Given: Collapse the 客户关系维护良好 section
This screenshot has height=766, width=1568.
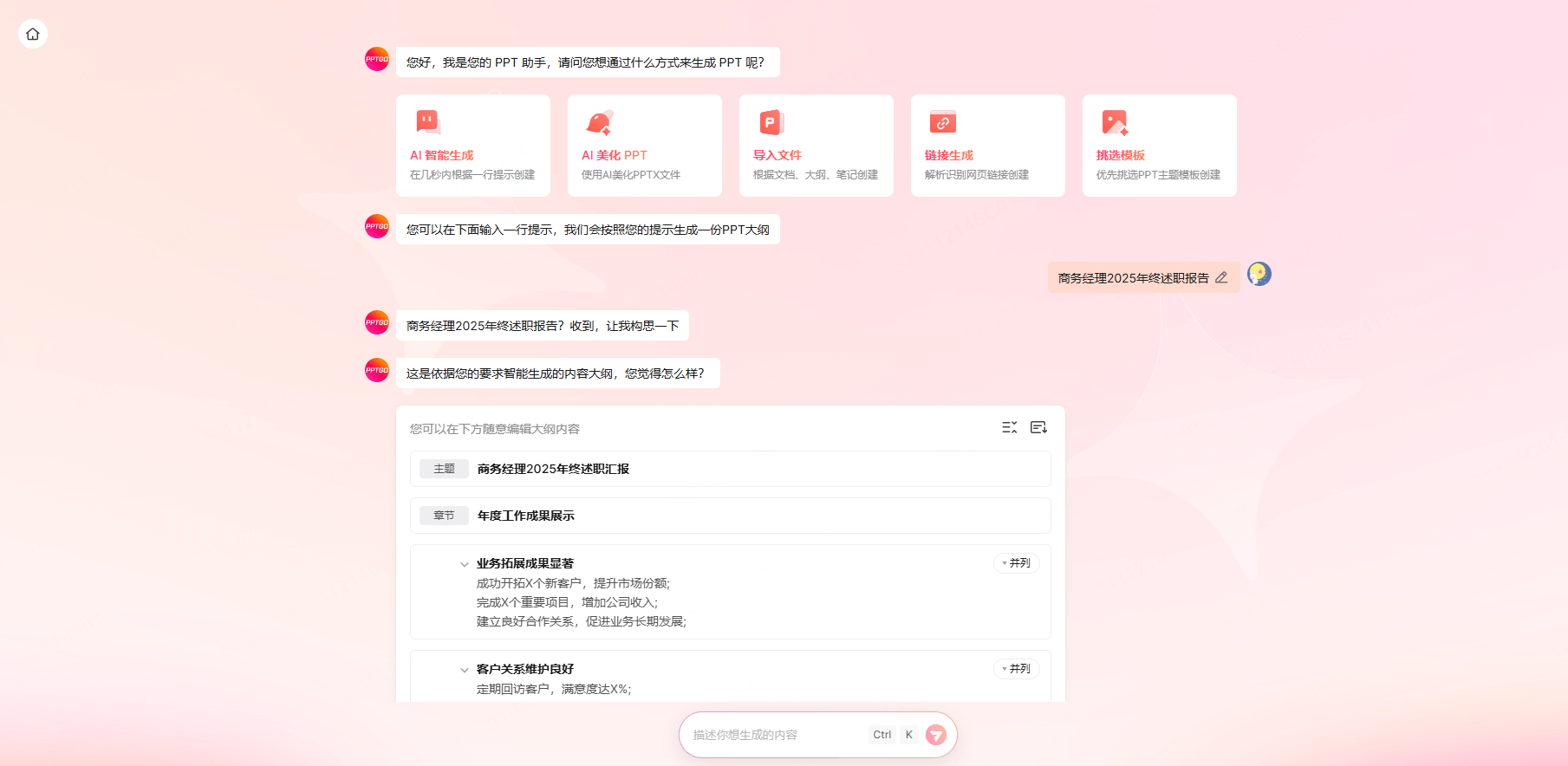Looking at the screenshot, I should (465, 670).
